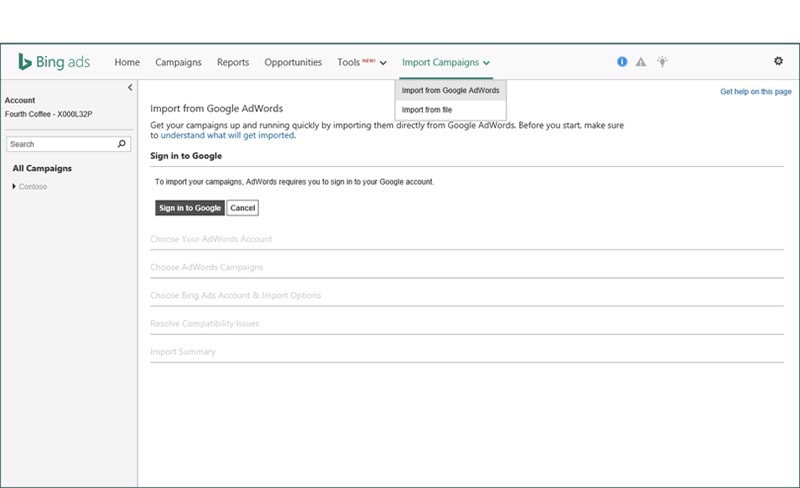Choose Import from file menu entry
This screenshot has height=488, width=800.
tap(427, 109)
